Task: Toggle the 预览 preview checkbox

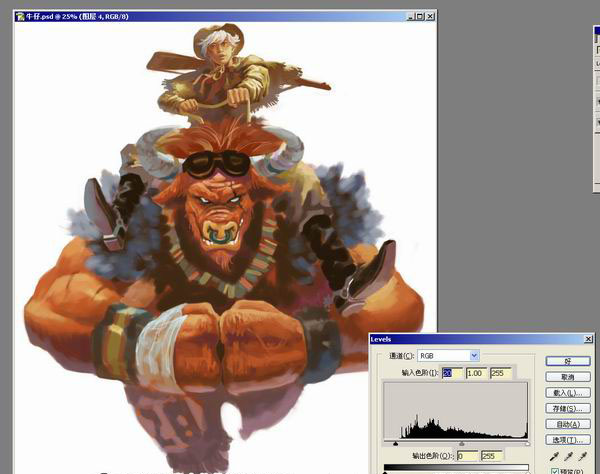Action: coord(555,471)
